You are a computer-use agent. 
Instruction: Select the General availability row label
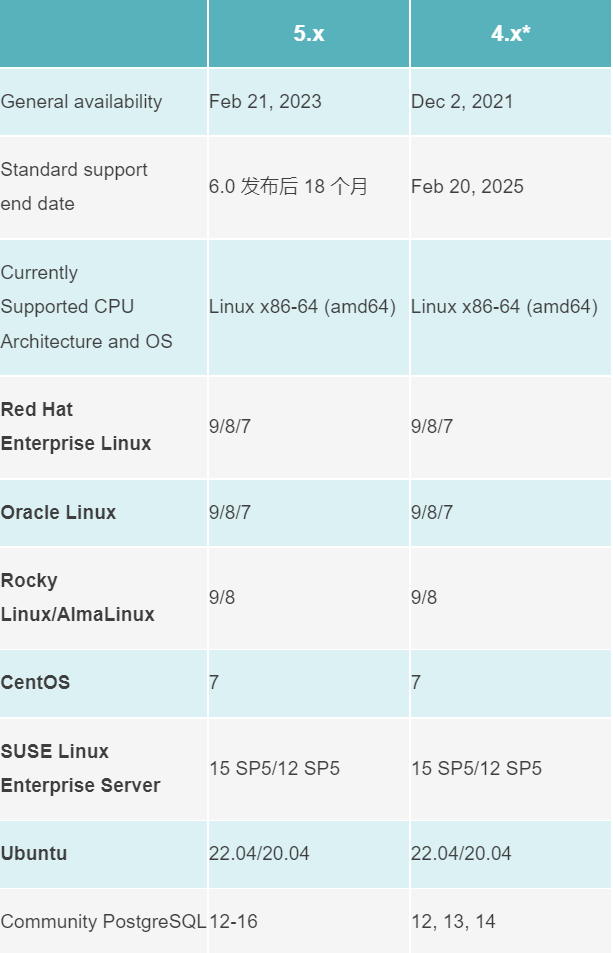pos(82,102)
